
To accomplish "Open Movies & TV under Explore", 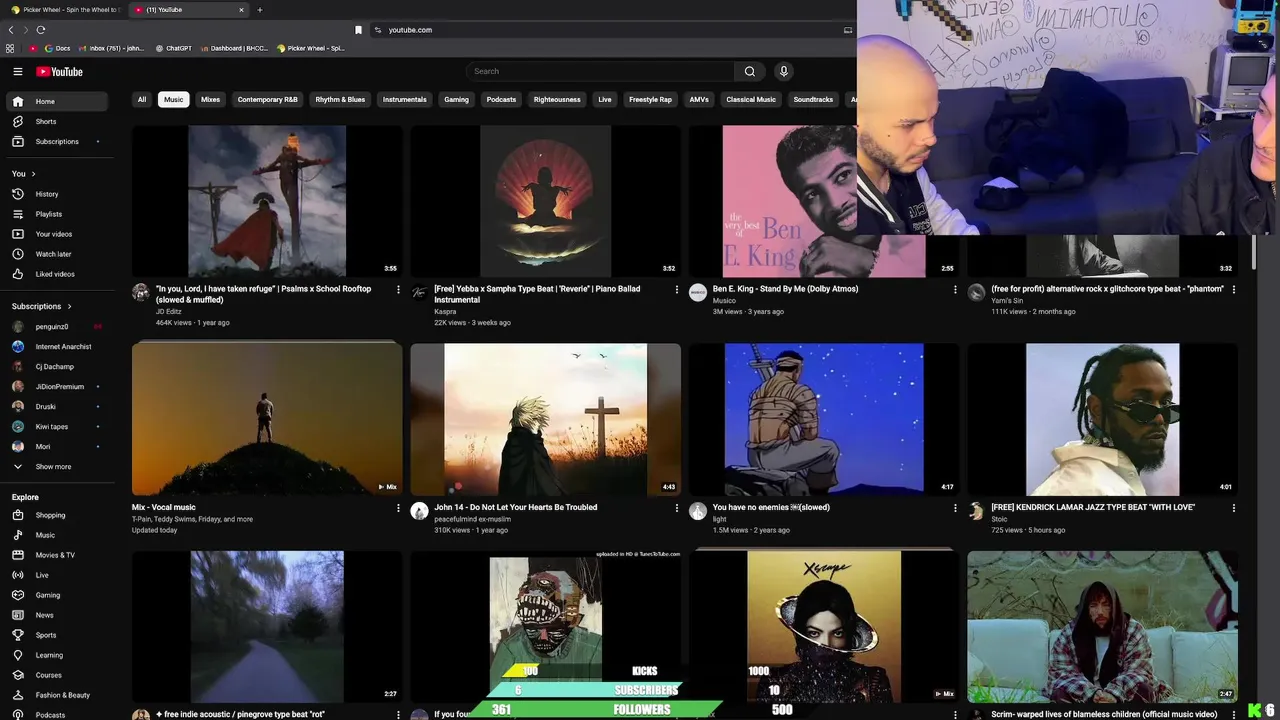I will [x=57, y=555].
